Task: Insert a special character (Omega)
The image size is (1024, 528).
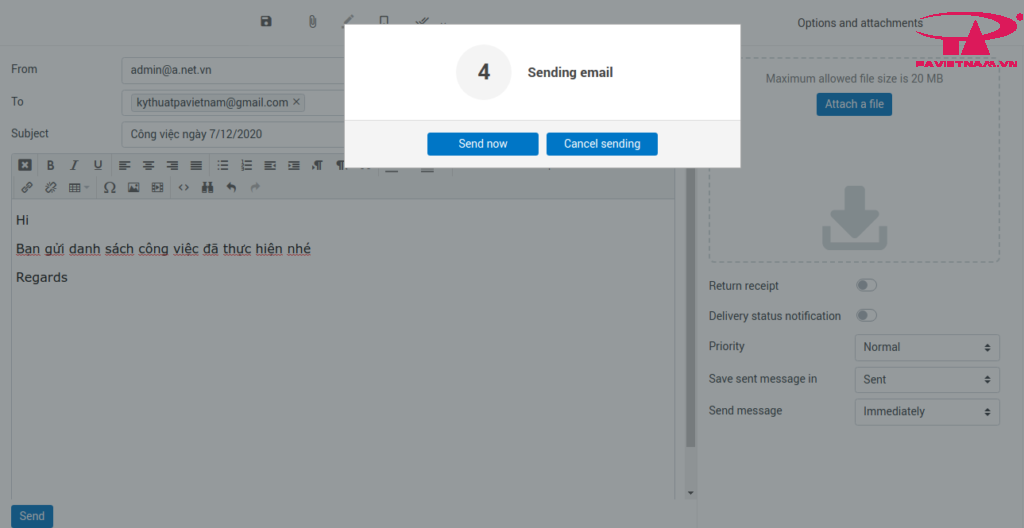Action: [109, 187]
